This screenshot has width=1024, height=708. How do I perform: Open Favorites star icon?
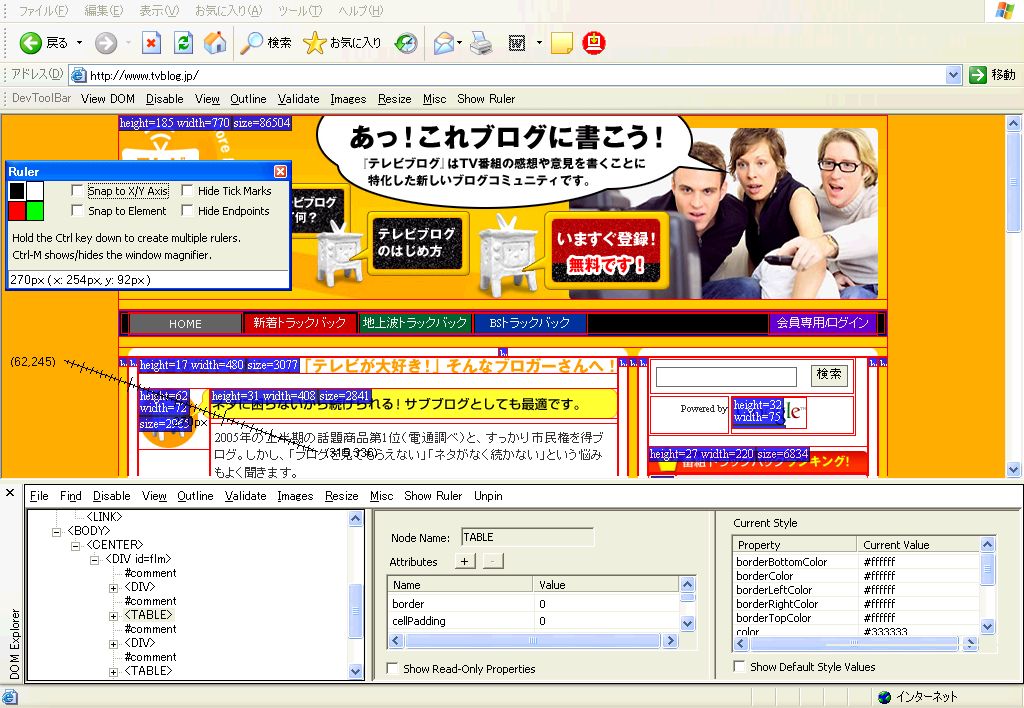click(x=314, y=43)
